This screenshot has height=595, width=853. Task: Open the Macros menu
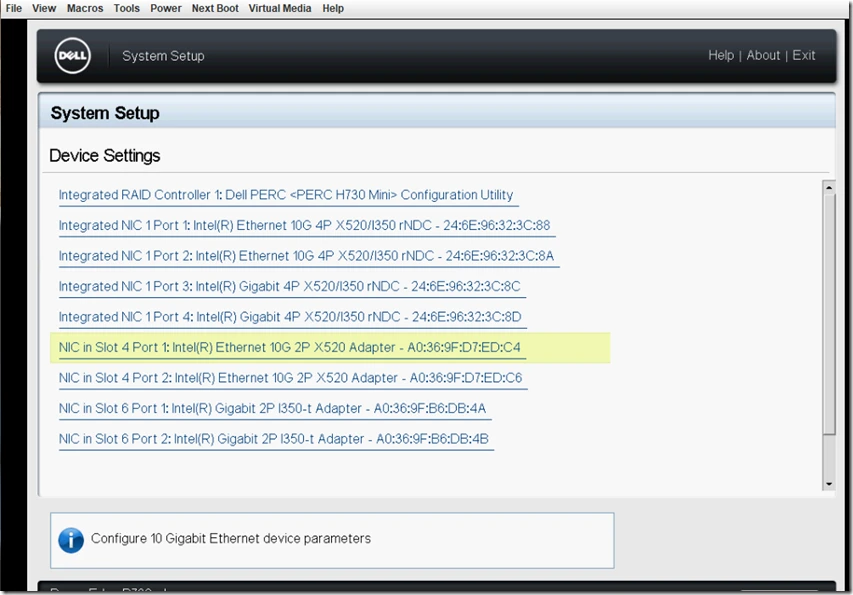pos(85,8)
